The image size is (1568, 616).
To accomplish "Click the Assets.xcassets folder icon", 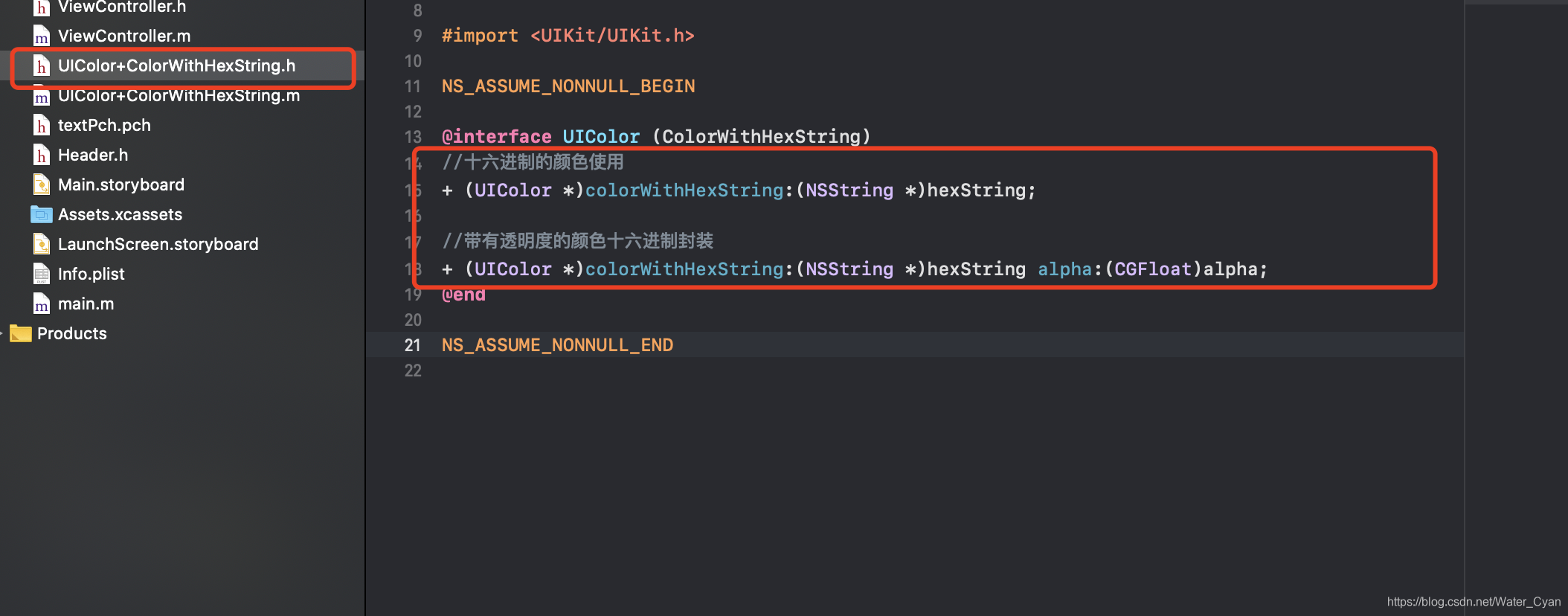I will 42,214.
